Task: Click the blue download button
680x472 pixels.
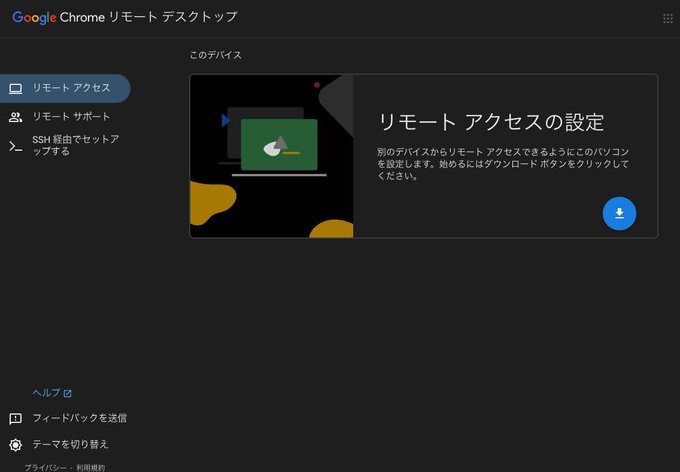Action: click(619, 213)
